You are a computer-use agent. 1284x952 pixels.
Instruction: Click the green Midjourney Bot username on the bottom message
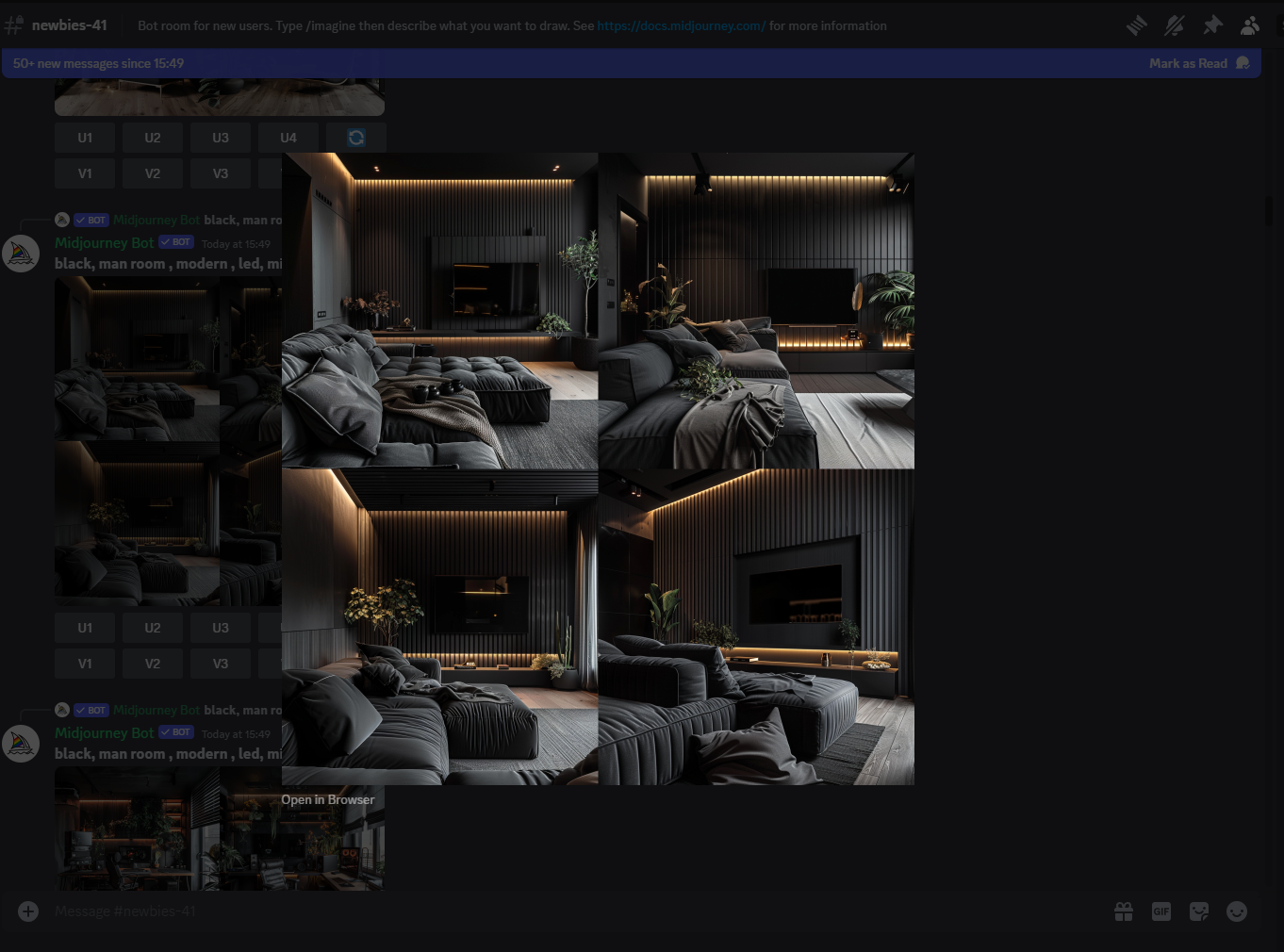104,732
